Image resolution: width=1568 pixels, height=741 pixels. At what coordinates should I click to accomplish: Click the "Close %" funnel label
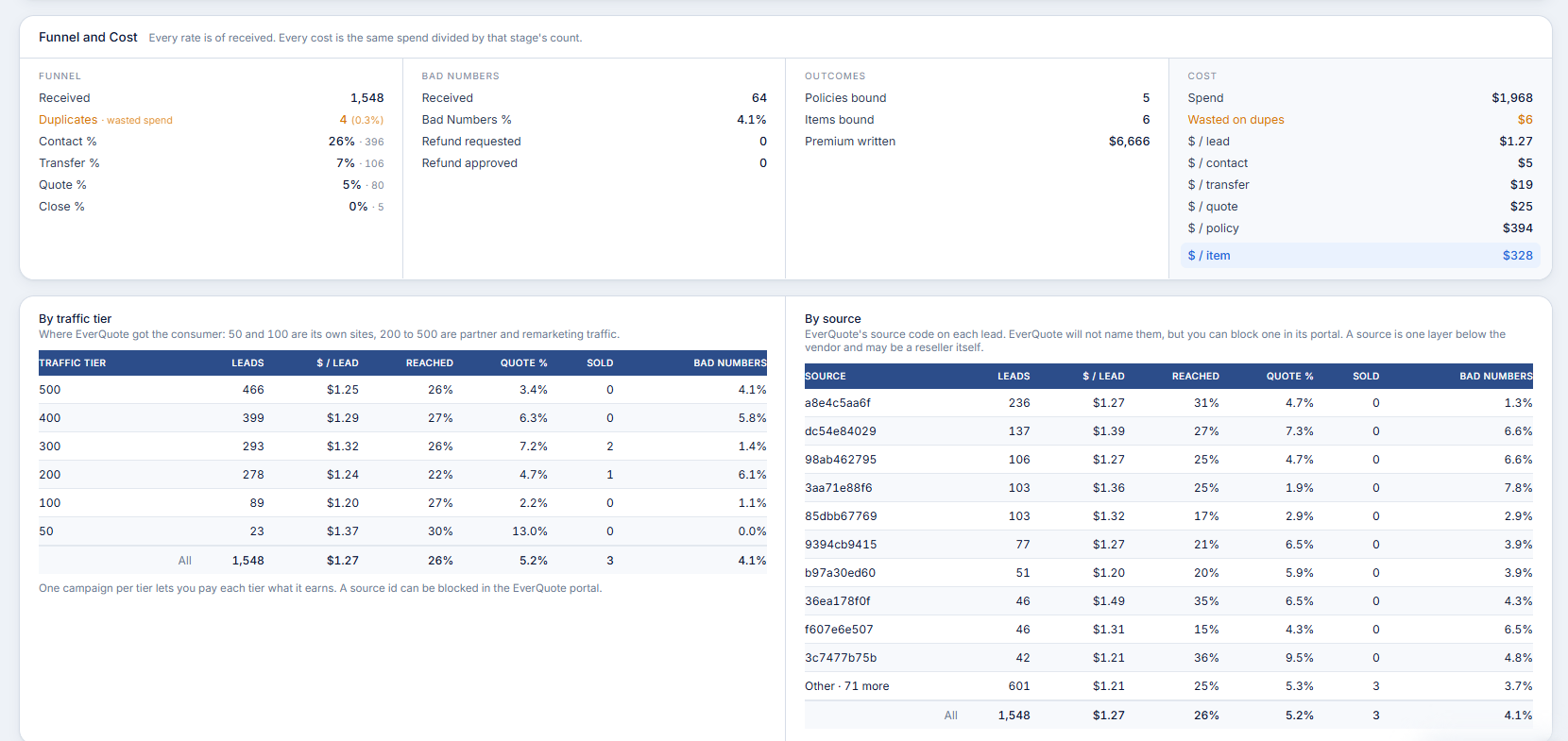click(x=61, y=207)
